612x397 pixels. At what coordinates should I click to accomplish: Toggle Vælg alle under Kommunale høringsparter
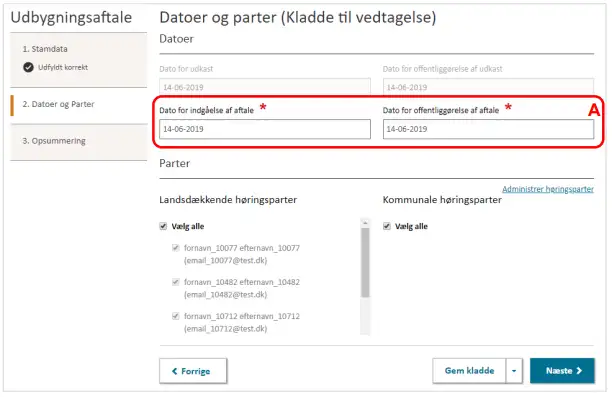[x=387, y=226]
